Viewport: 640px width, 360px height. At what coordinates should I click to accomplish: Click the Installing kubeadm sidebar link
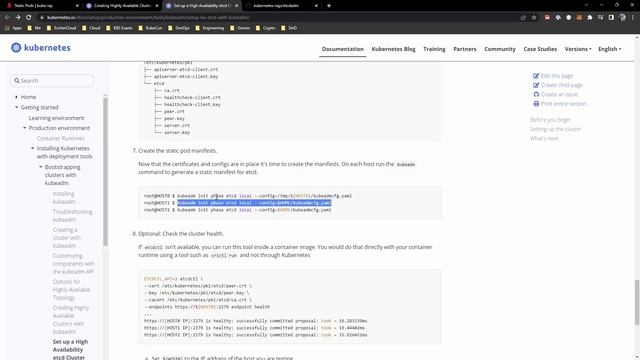point(64,198)
